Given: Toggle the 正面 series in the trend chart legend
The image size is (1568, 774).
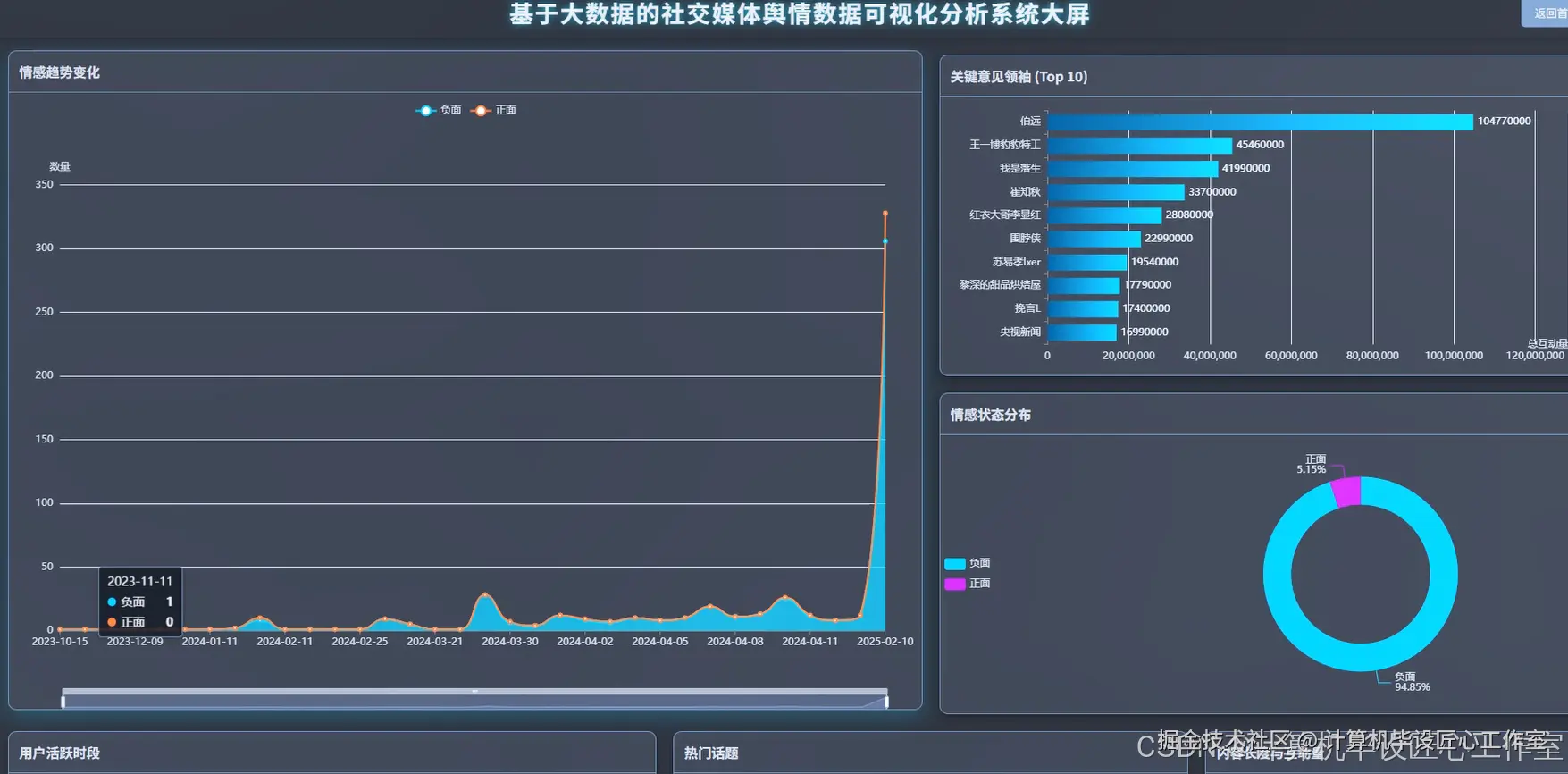Looking at the screenshot, I should pyautogui.click(x=493, y=110).
